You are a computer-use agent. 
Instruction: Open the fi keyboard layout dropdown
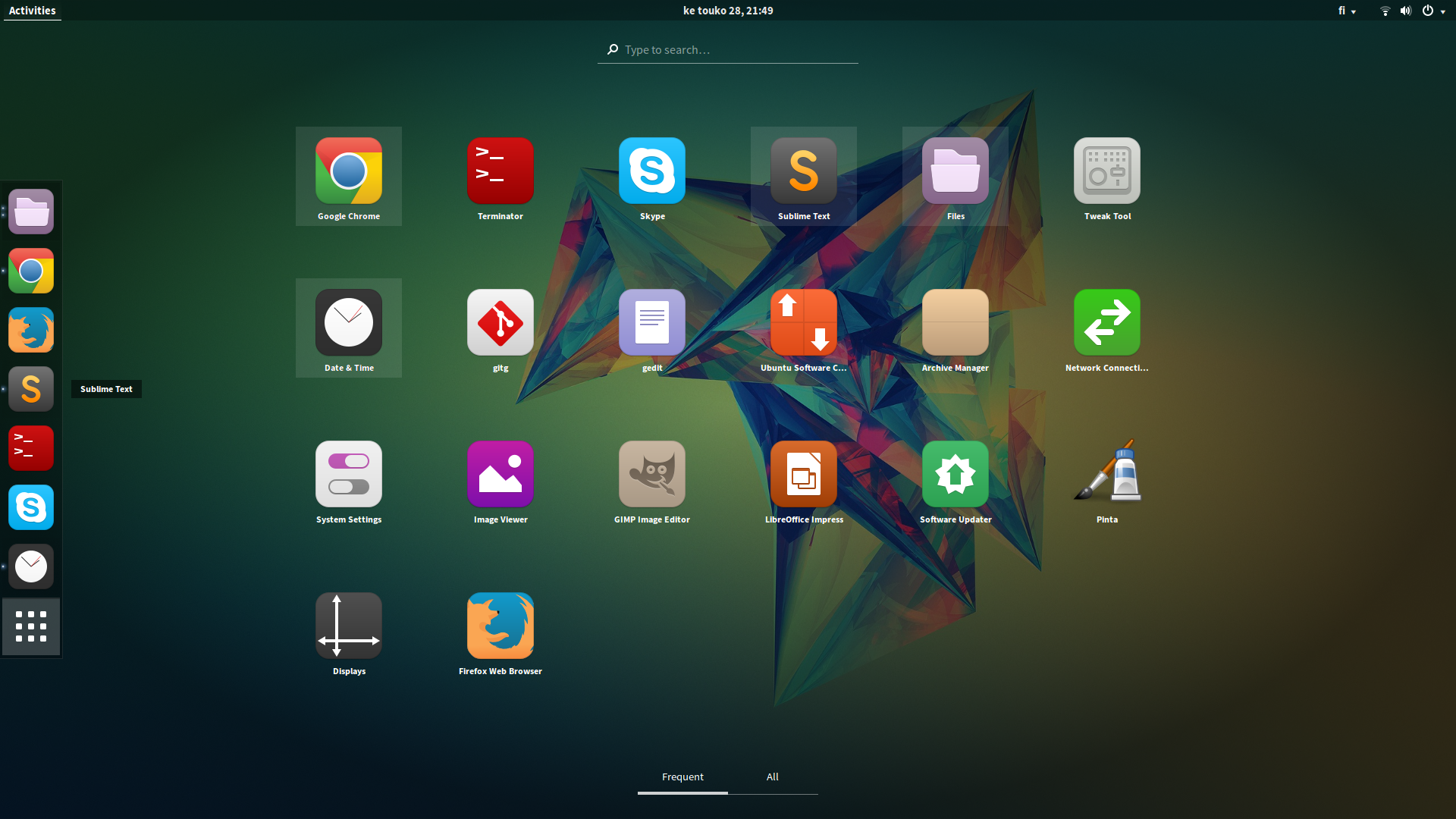click(x=1347, y=11)
